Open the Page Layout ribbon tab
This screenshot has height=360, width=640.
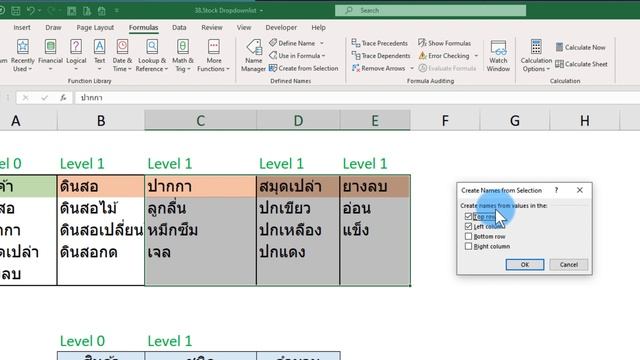pyautogui.click(x=95, y=27)
